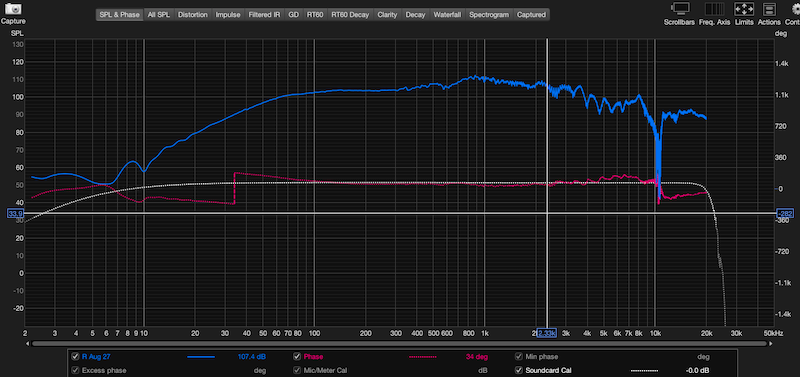
Task: Click the blue R Aug 27 line sample
Action: [201, 357]
